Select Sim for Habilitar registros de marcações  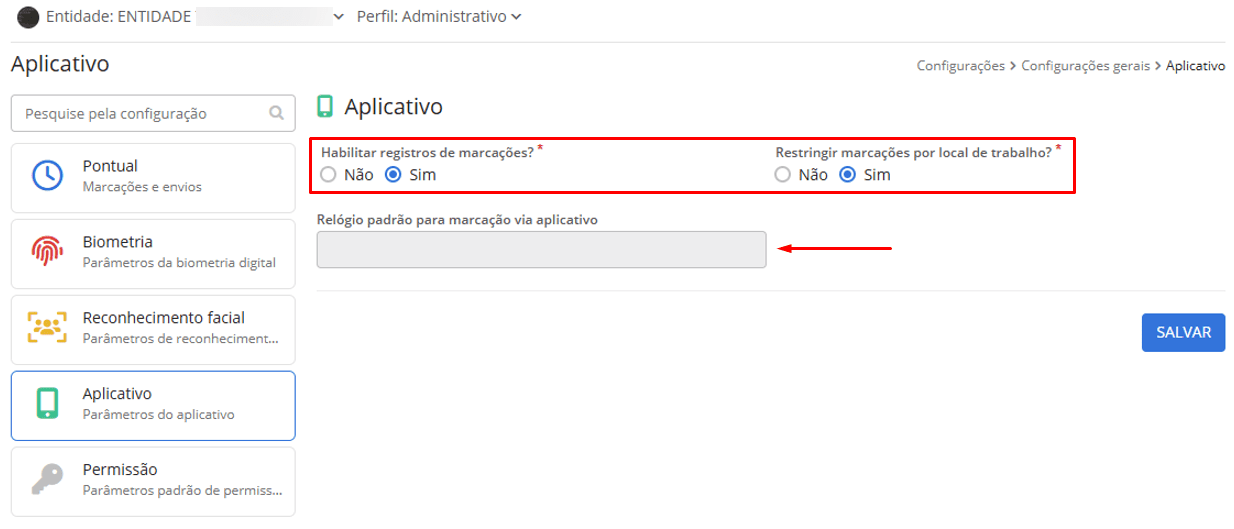point(393,174)
